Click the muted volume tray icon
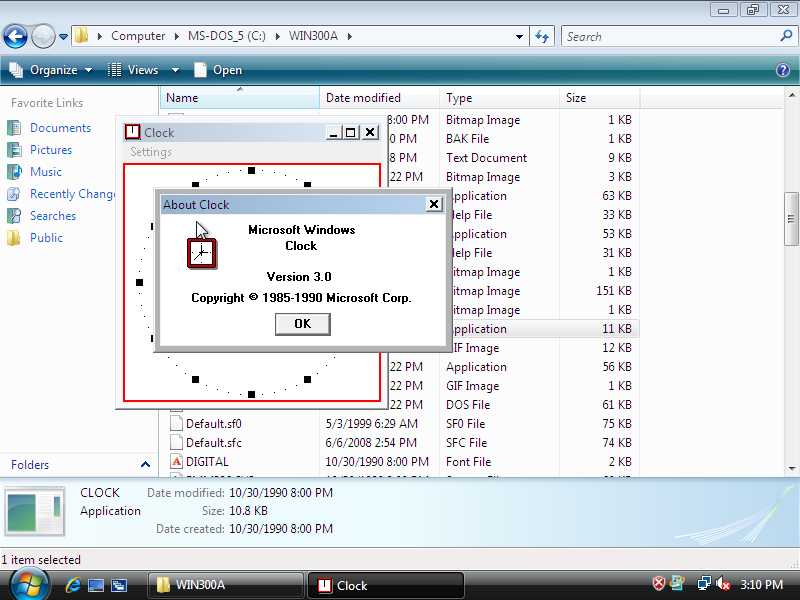 (x=724, y=585)
